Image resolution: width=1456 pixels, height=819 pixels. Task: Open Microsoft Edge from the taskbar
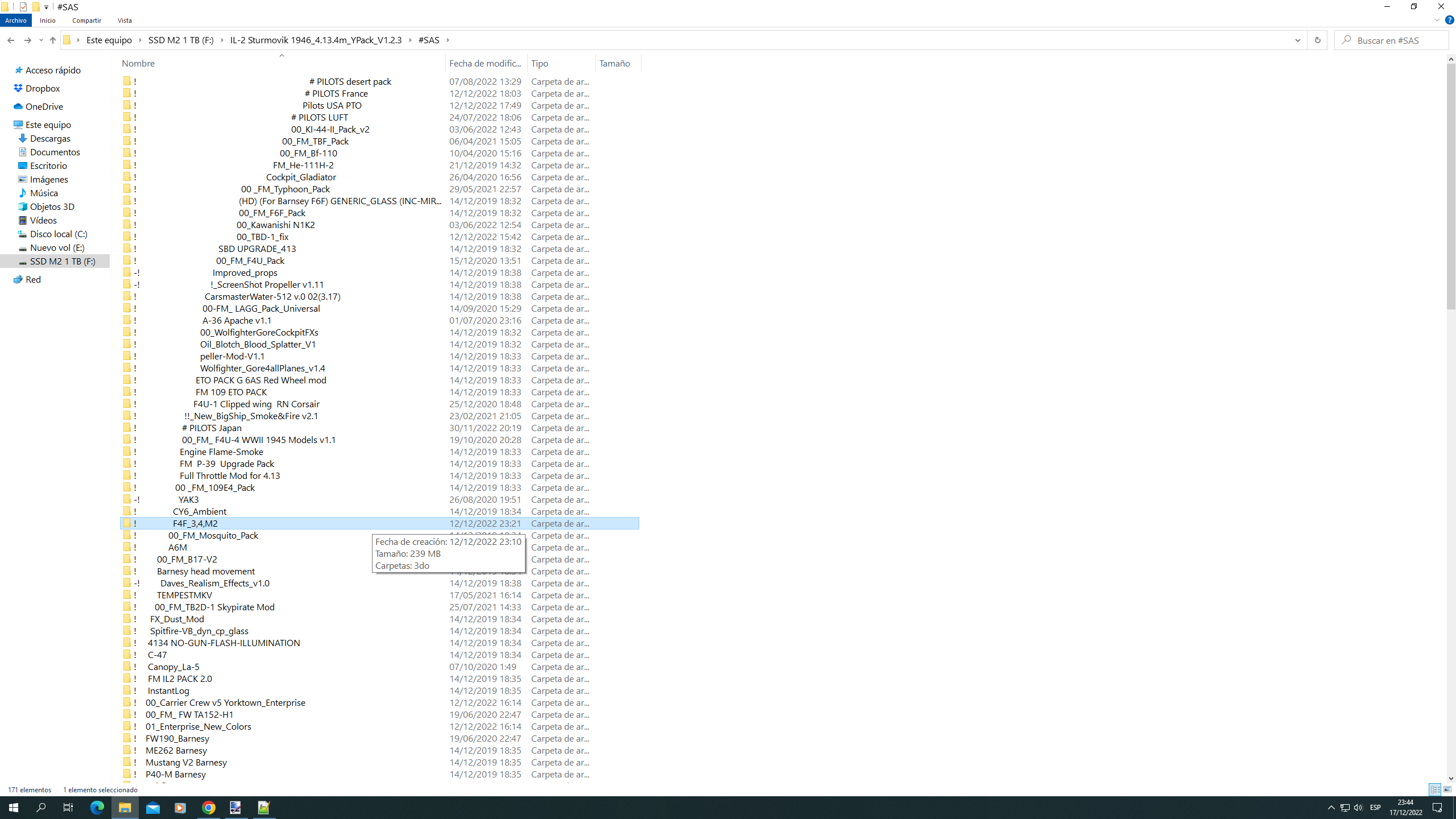pyautogui.click(x=97, y=808)
